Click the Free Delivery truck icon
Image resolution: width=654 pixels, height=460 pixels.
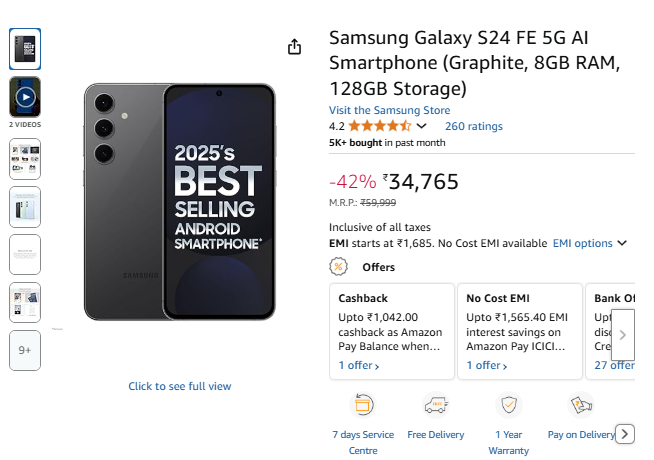tap(436, 405)
